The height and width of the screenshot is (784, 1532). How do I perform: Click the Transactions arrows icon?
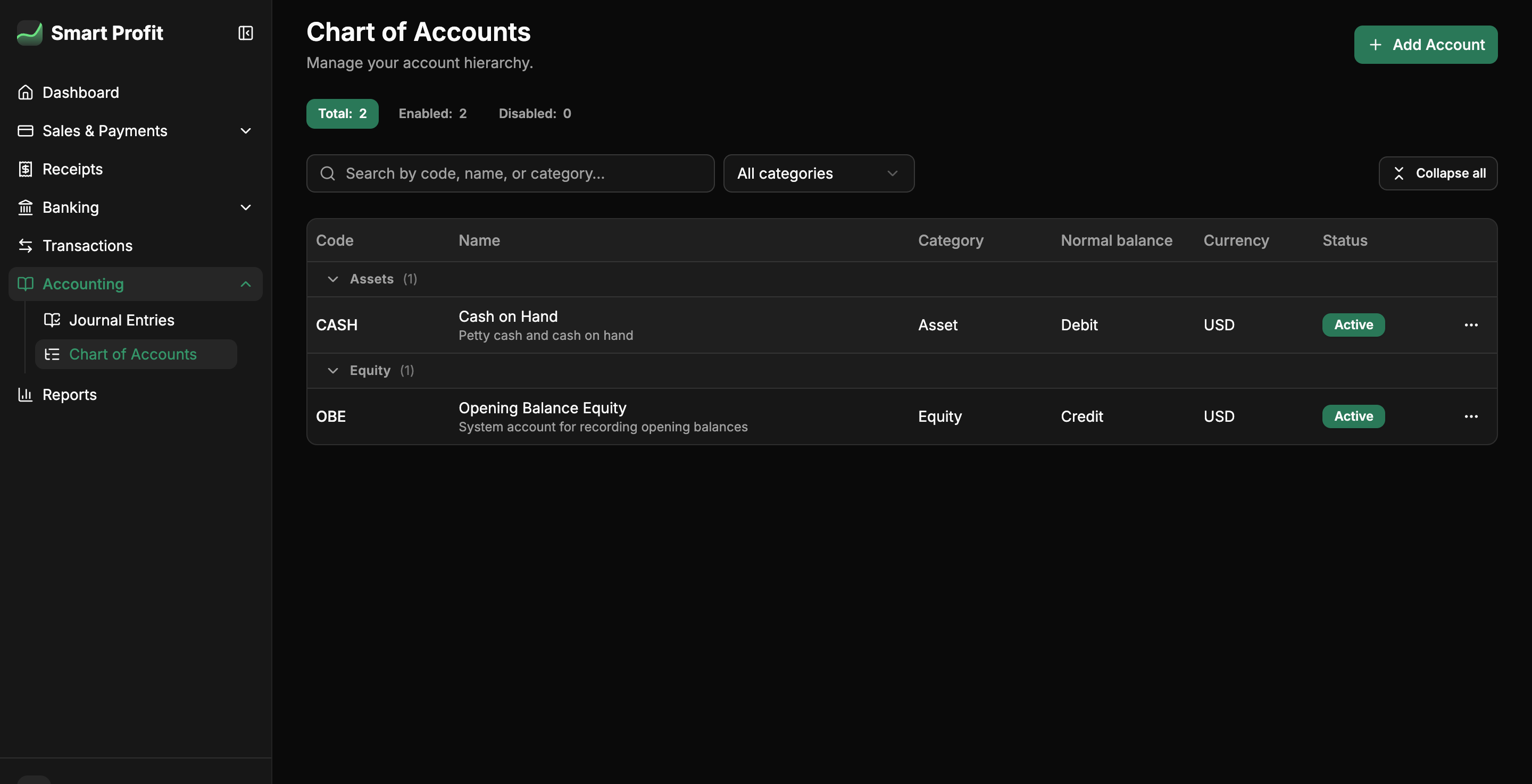point(25,246)
